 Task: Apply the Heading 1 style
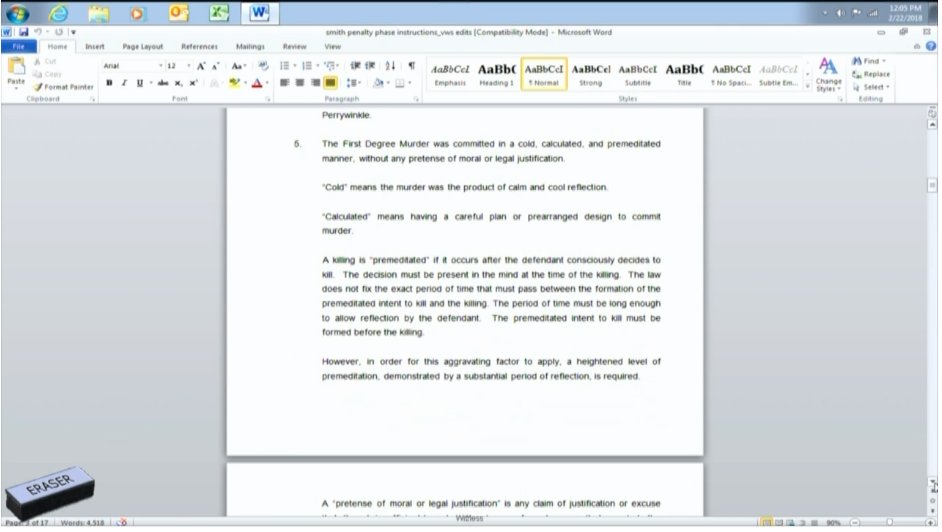[x=496, y=74]
